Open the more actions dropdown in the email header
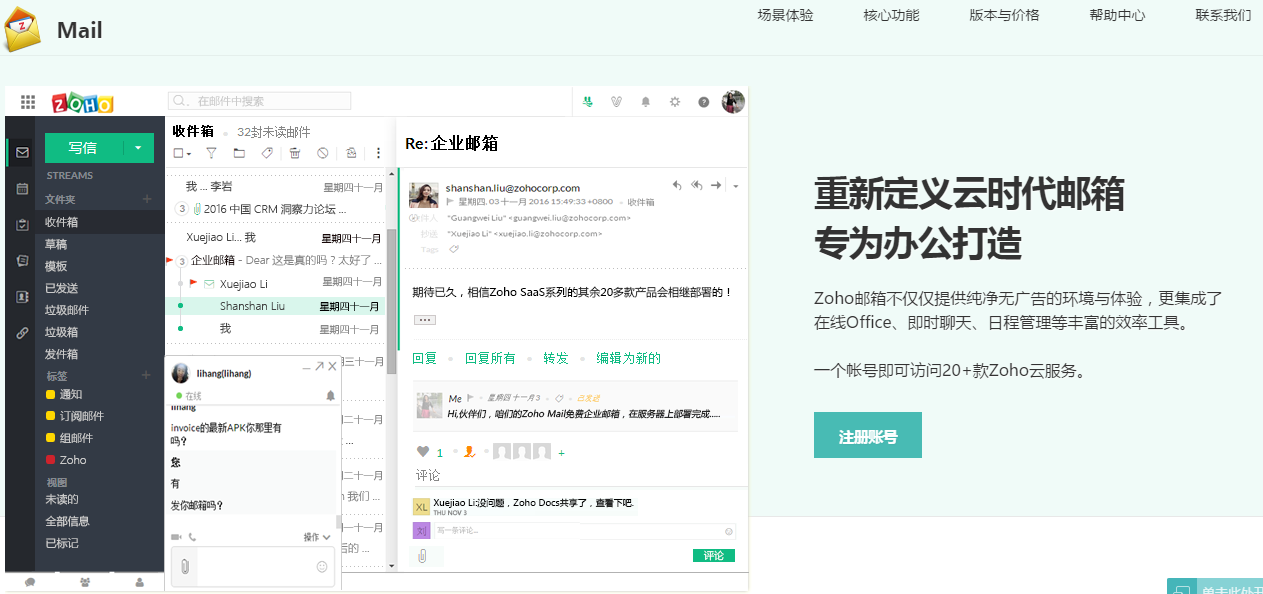Viewport: 1263px width, 594px height. [x=736, y=186]
